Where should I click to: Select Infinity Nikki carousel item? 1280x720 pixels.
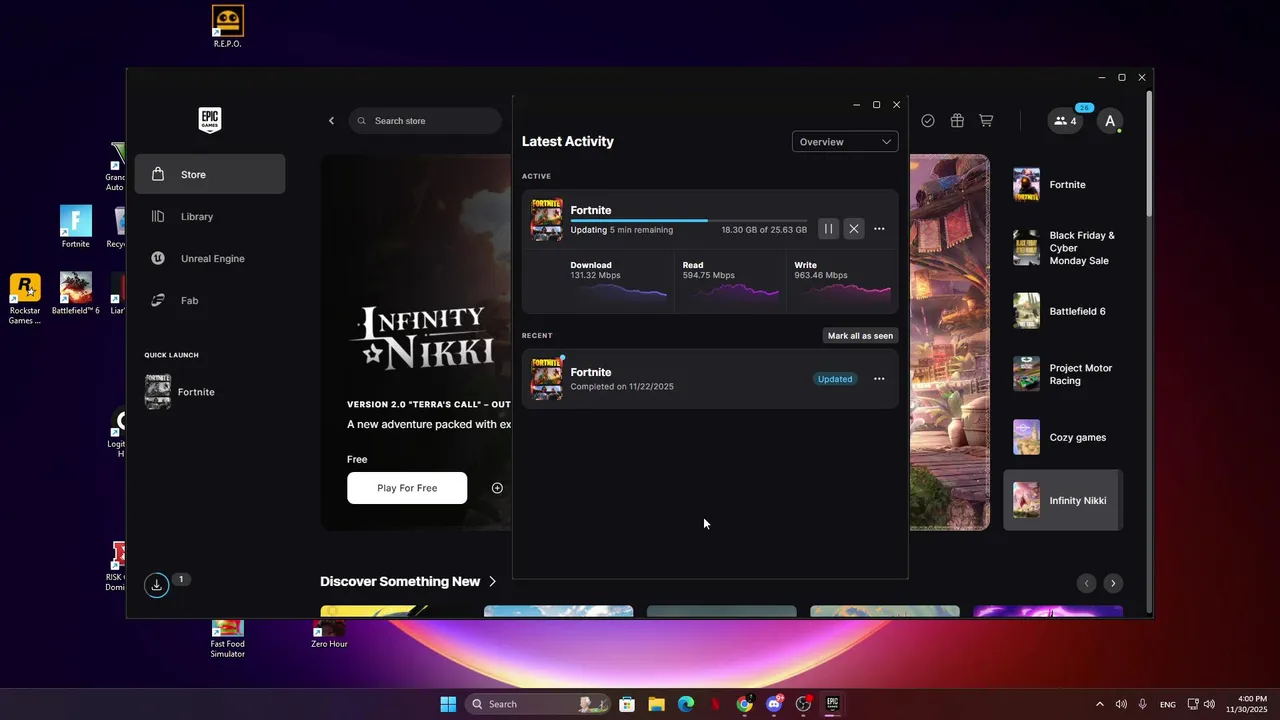pos(1063,500)
